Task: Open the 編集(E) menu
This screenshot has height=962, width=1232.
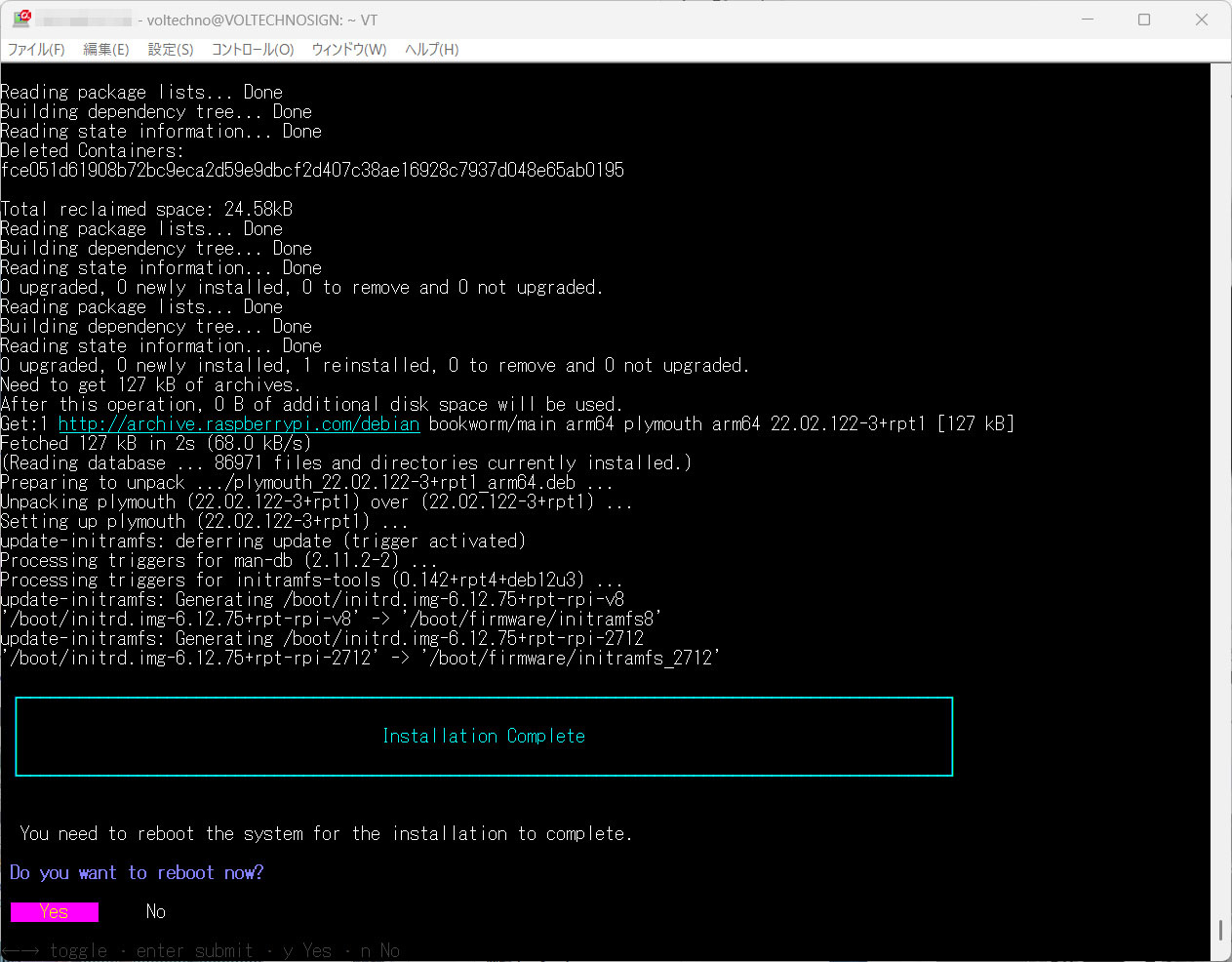Action: tap(105, 50)
